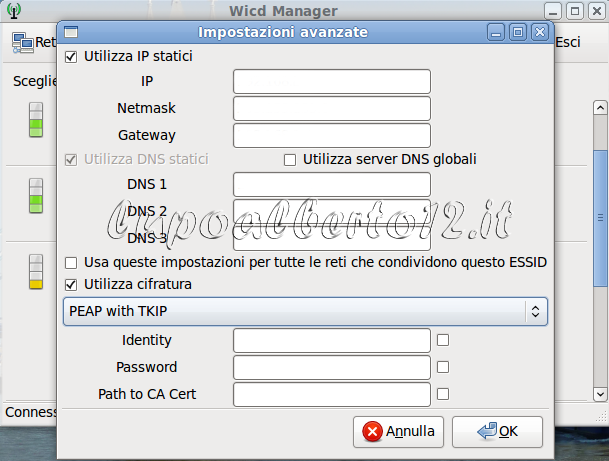Focus the Netmask input field

pyautogui.click(x=332, y=108)
